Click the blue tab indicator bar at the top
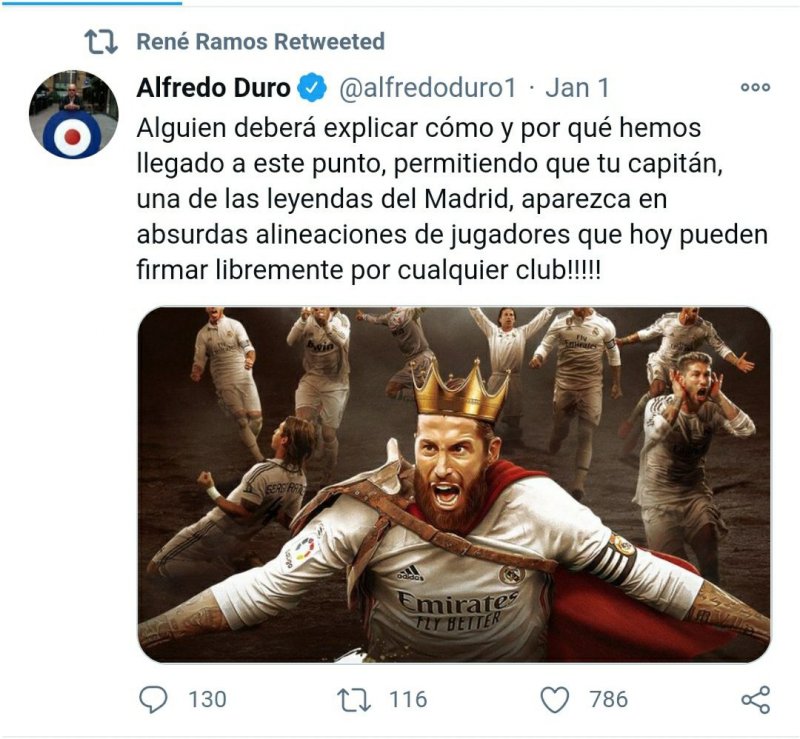The height and width of the screenshot is (739, 800). pos(91,3)
